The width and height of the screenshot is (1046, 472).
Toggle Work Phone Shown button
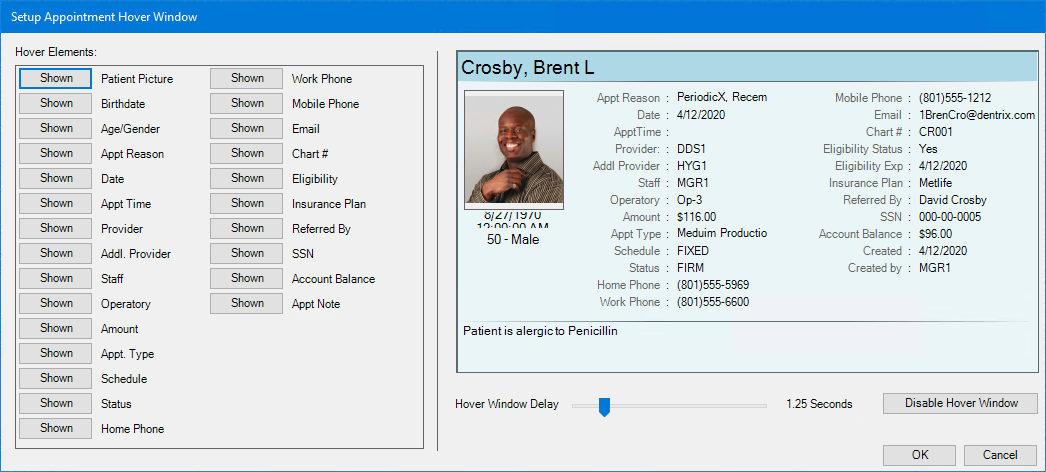247,78
